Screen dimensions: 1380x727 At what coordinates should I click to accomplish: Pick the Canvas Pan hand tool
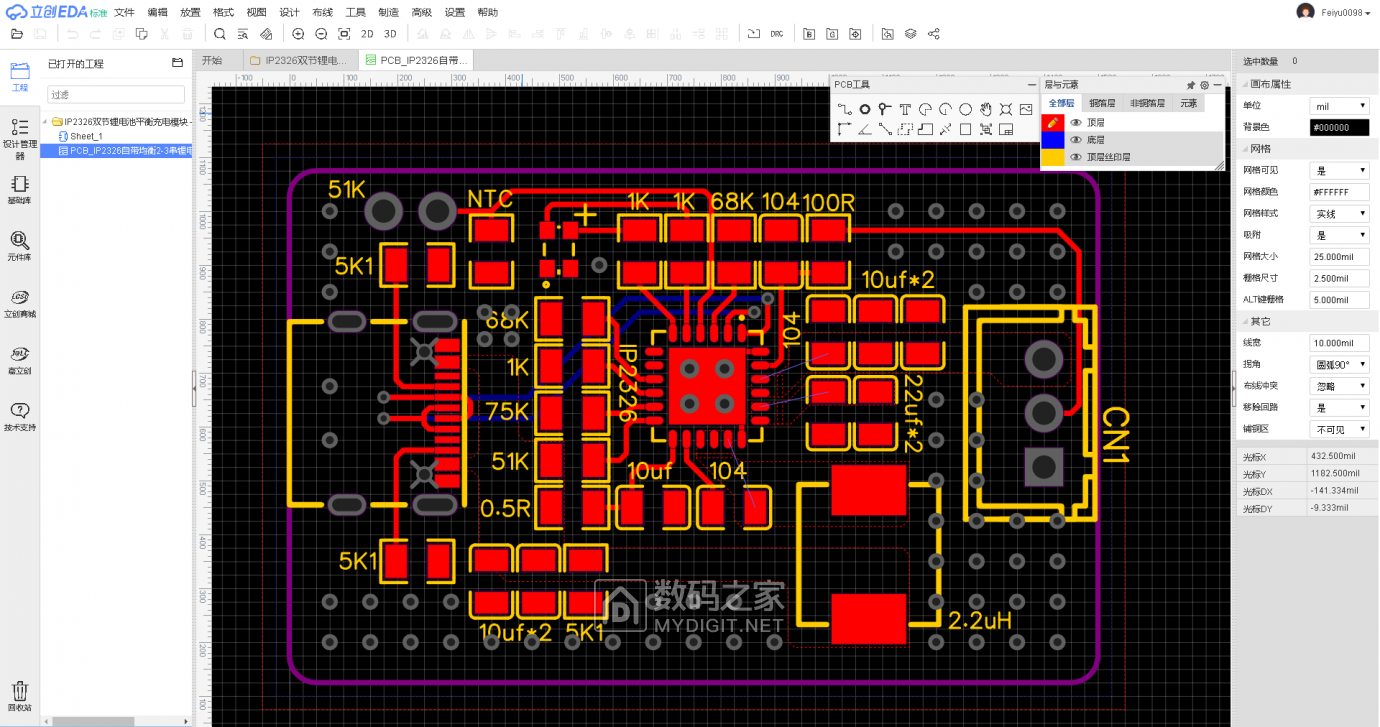[x=986, y=110]
